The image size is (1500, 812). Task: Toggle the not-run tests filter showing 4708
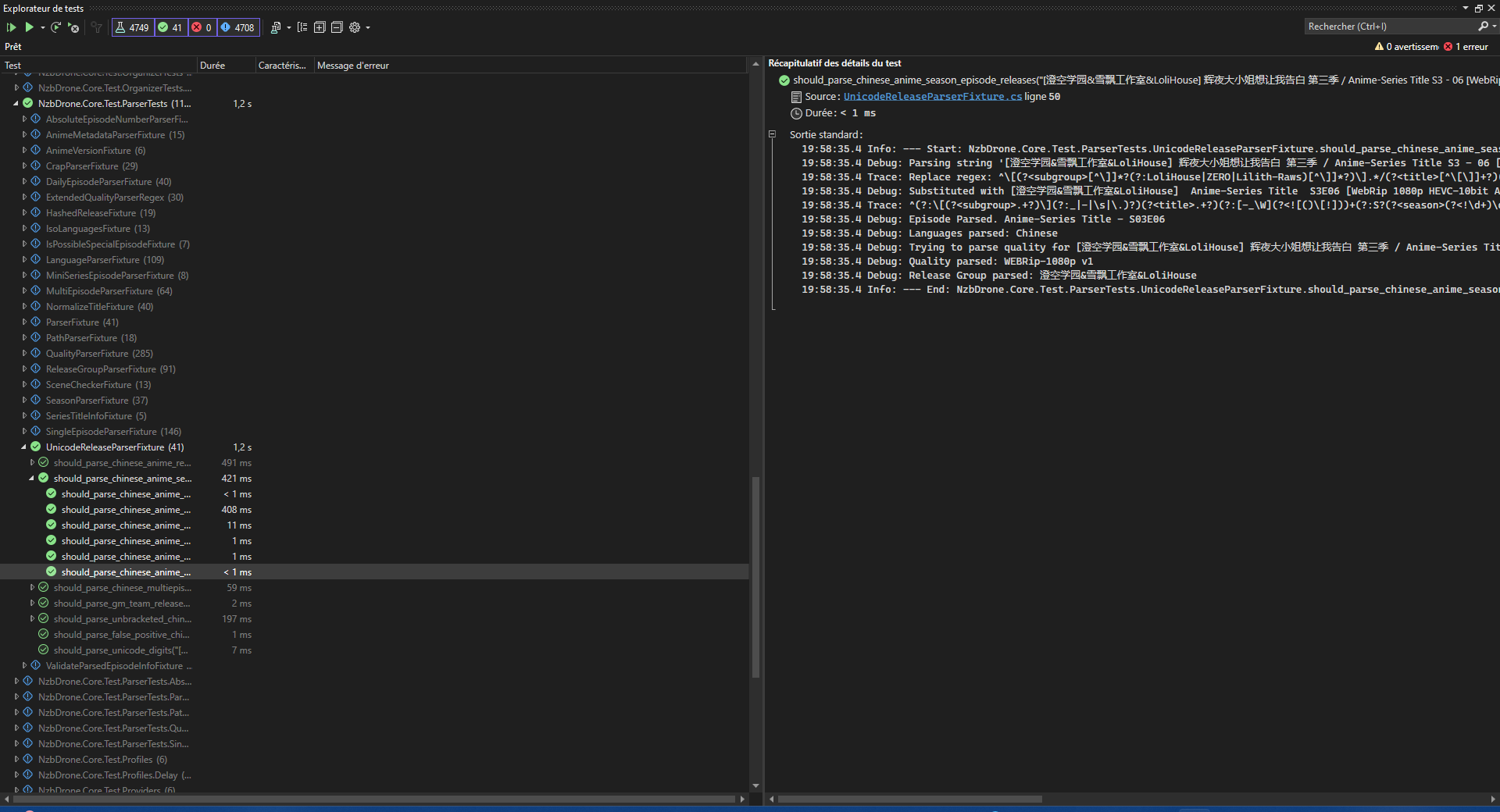click(237, 27)
